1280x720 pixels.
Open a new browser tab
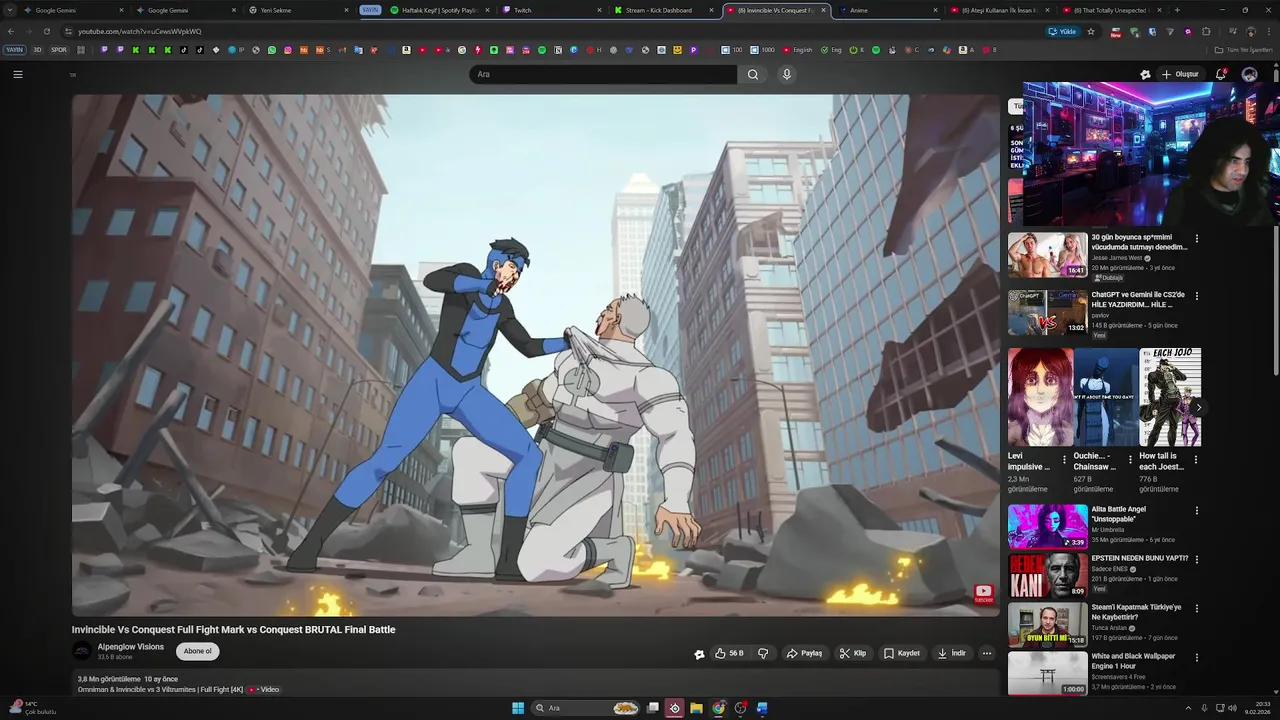point(1176,10)
